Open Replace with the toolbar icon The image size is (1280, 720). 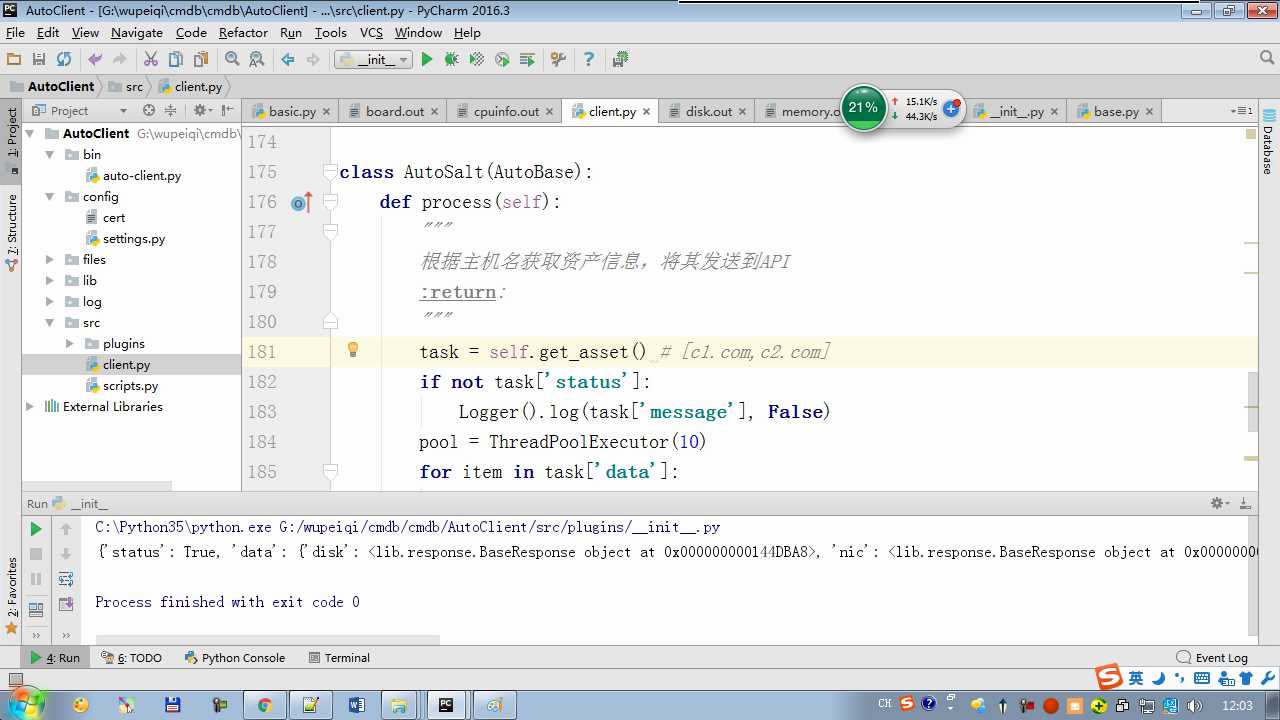coord(257,60)
